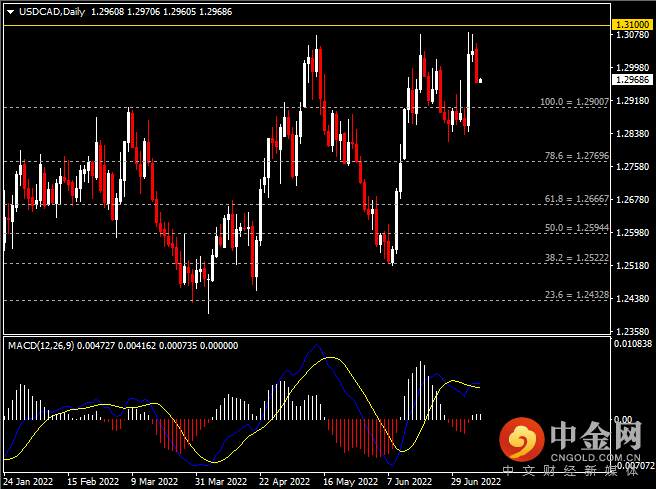Click the dropdown triangle beside USDCAD,Daily
The height and width of the screenshot is (489, 656).
pos(10,12)
